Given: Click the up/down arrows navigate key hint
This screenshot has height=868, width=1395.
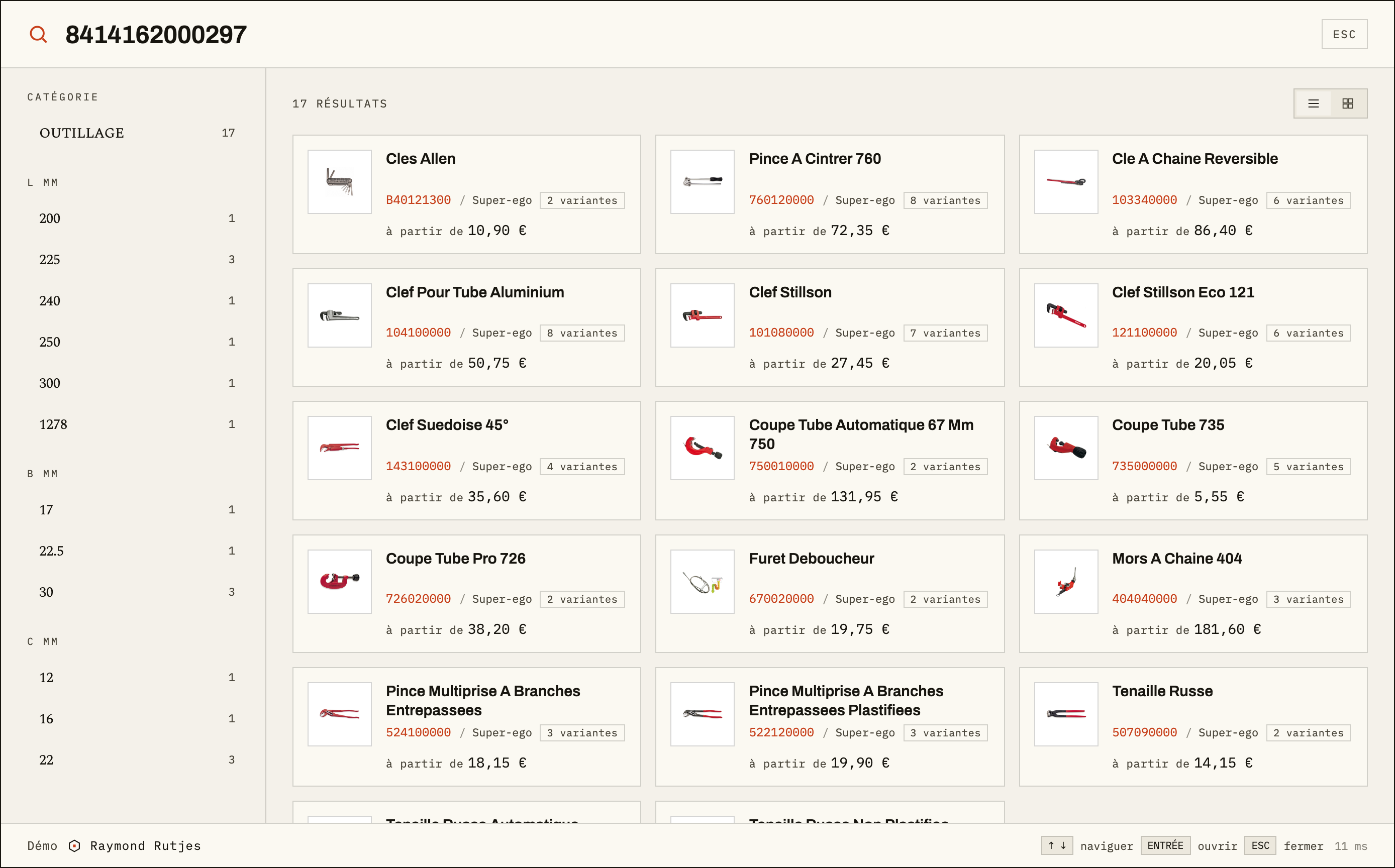Looking at the screenshot, I should (x=1057, y=845).
